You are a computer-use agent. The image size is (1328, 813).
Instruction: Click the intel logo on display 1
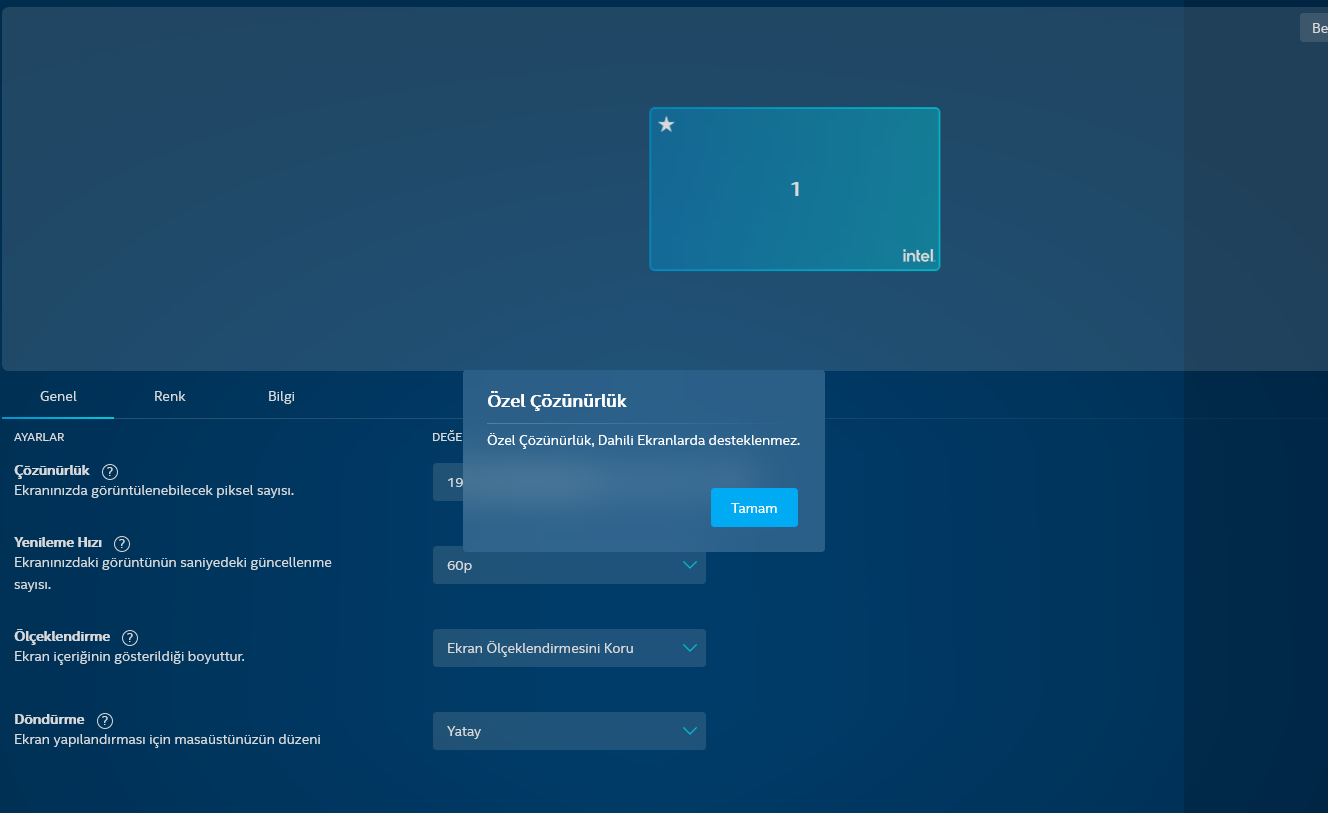pos(917,256)
